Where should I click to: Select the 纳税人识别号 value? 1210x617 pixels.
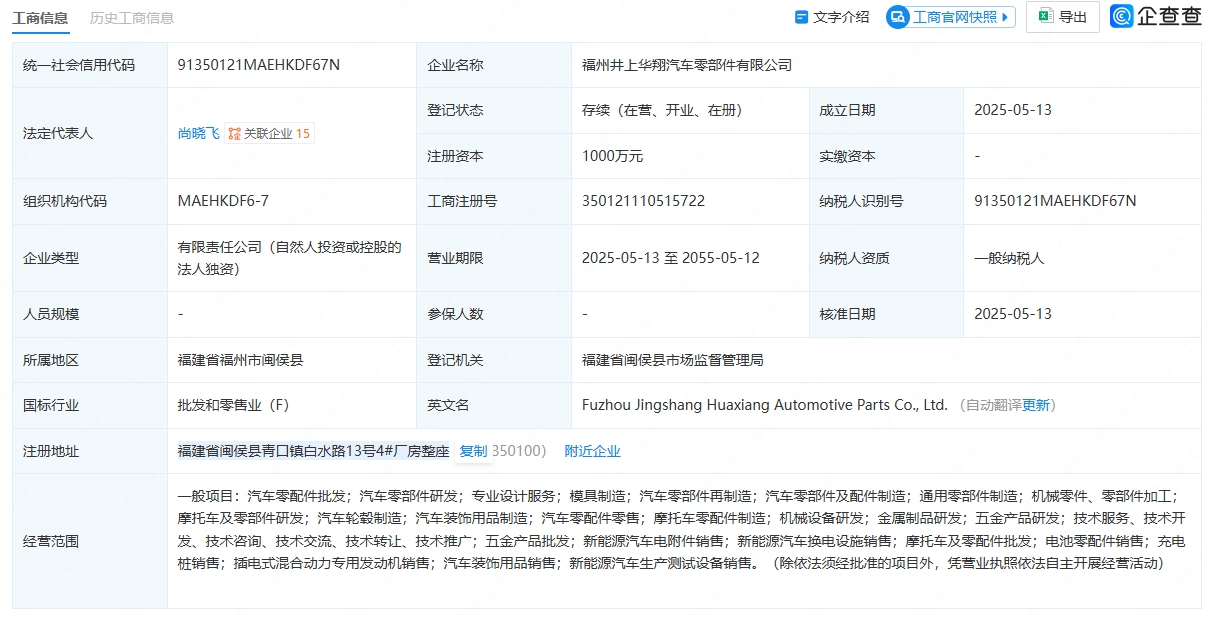pyautogui.click(x=1055, y=201)
